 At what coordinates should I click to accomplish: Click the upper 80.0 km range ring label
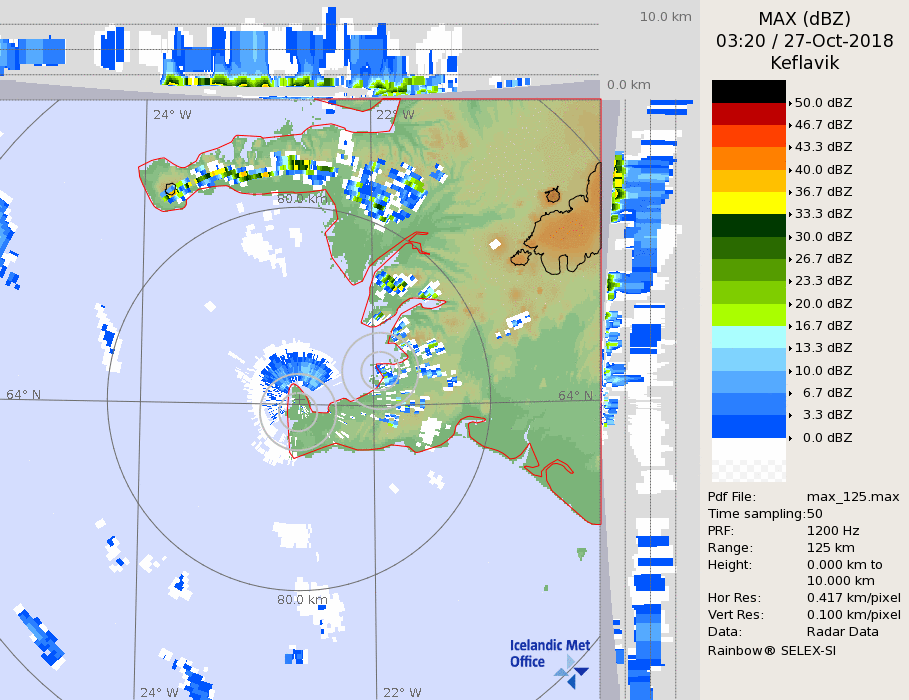coord(302,199)
